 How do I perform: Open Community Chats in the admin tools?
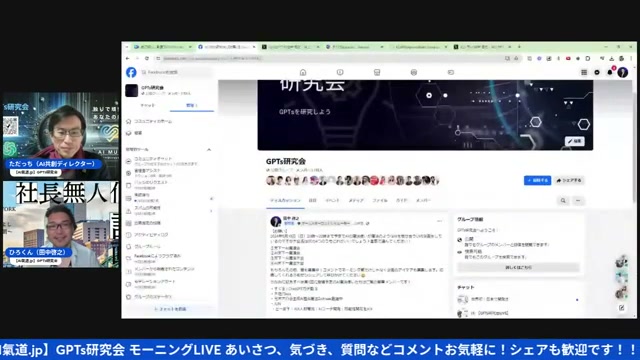pos(169,161)
